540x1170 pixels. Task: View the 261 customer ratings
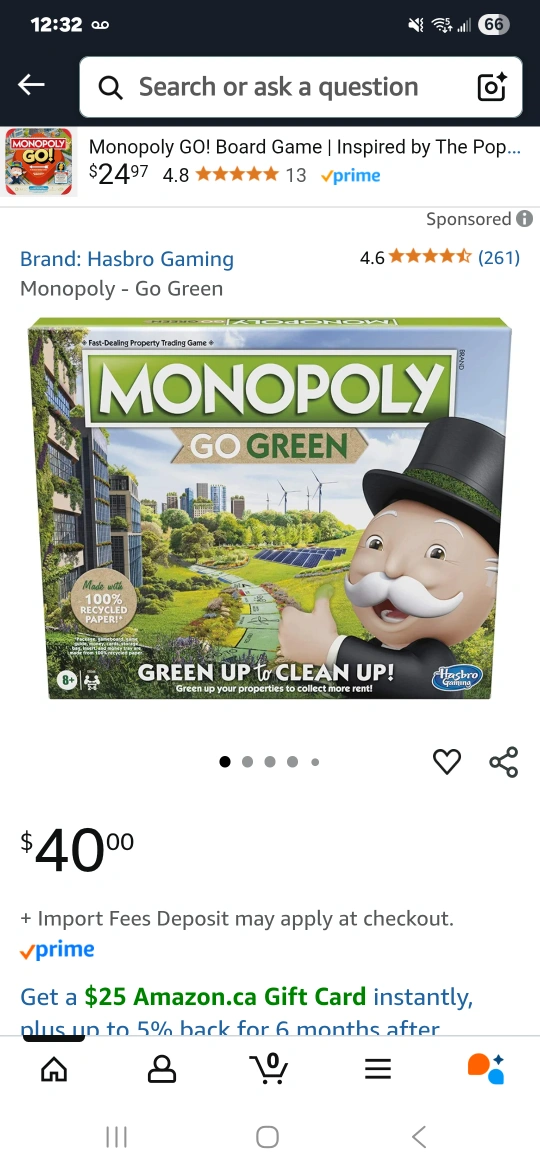coord(498,257)
